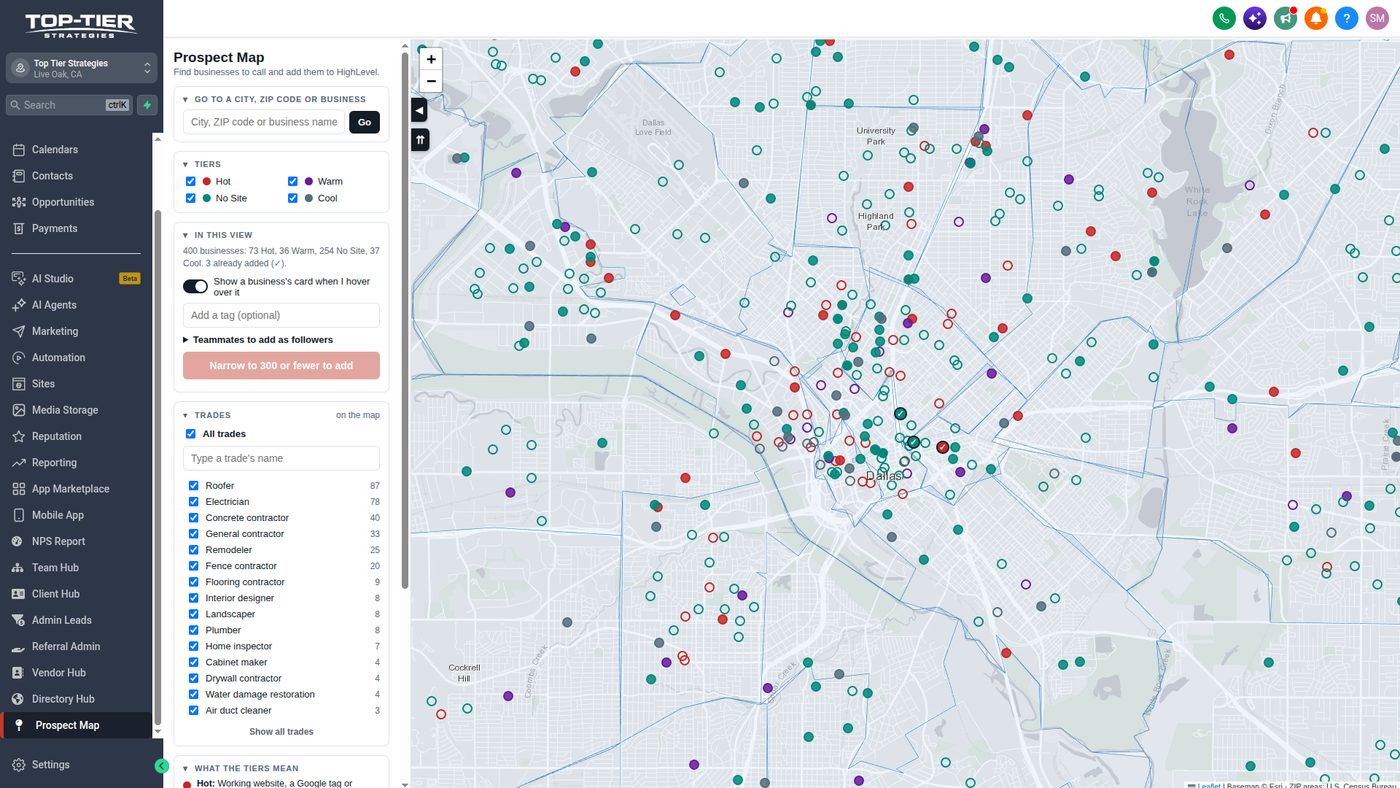Click the Type a trade's name field

pyautogui.click(x=281, y=459)
